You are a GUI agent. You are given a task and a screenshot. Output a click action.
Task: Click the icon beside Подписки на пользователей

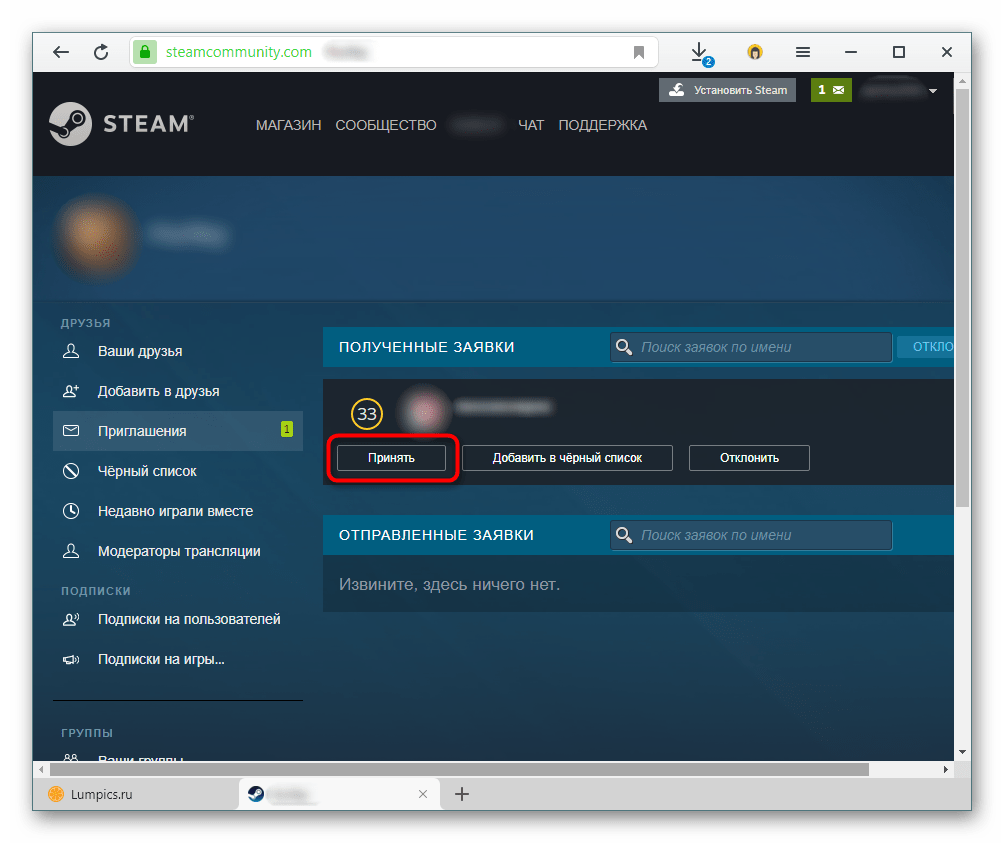[71, 619]
